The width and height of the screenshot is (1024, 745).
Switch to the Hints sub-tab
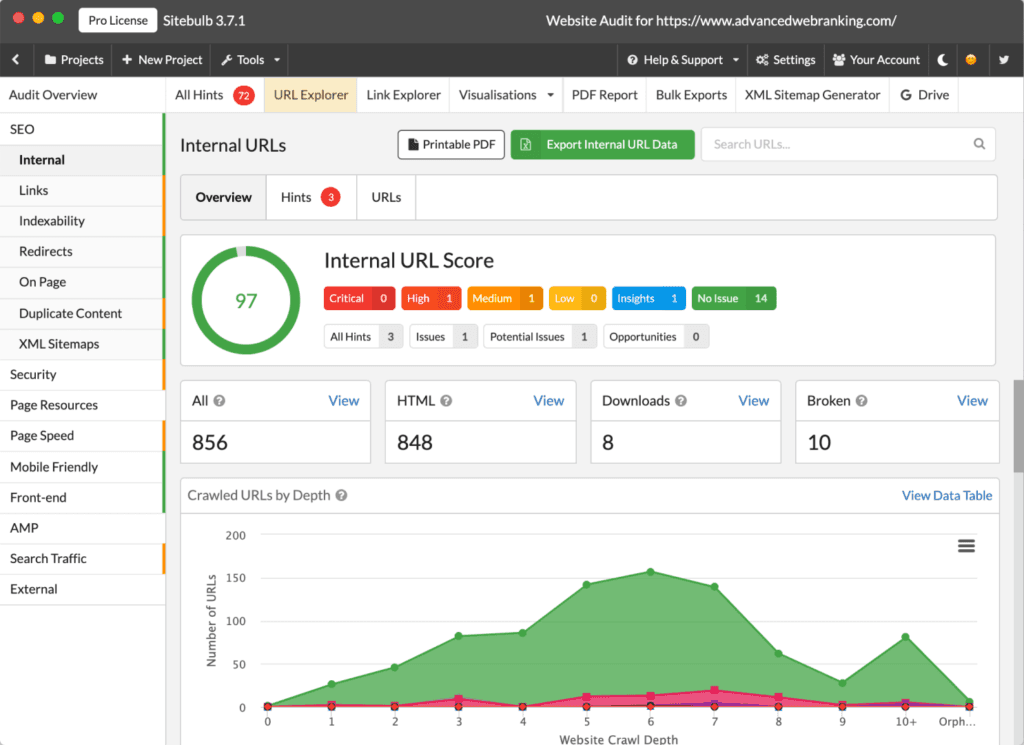click(x=311, y=197)
